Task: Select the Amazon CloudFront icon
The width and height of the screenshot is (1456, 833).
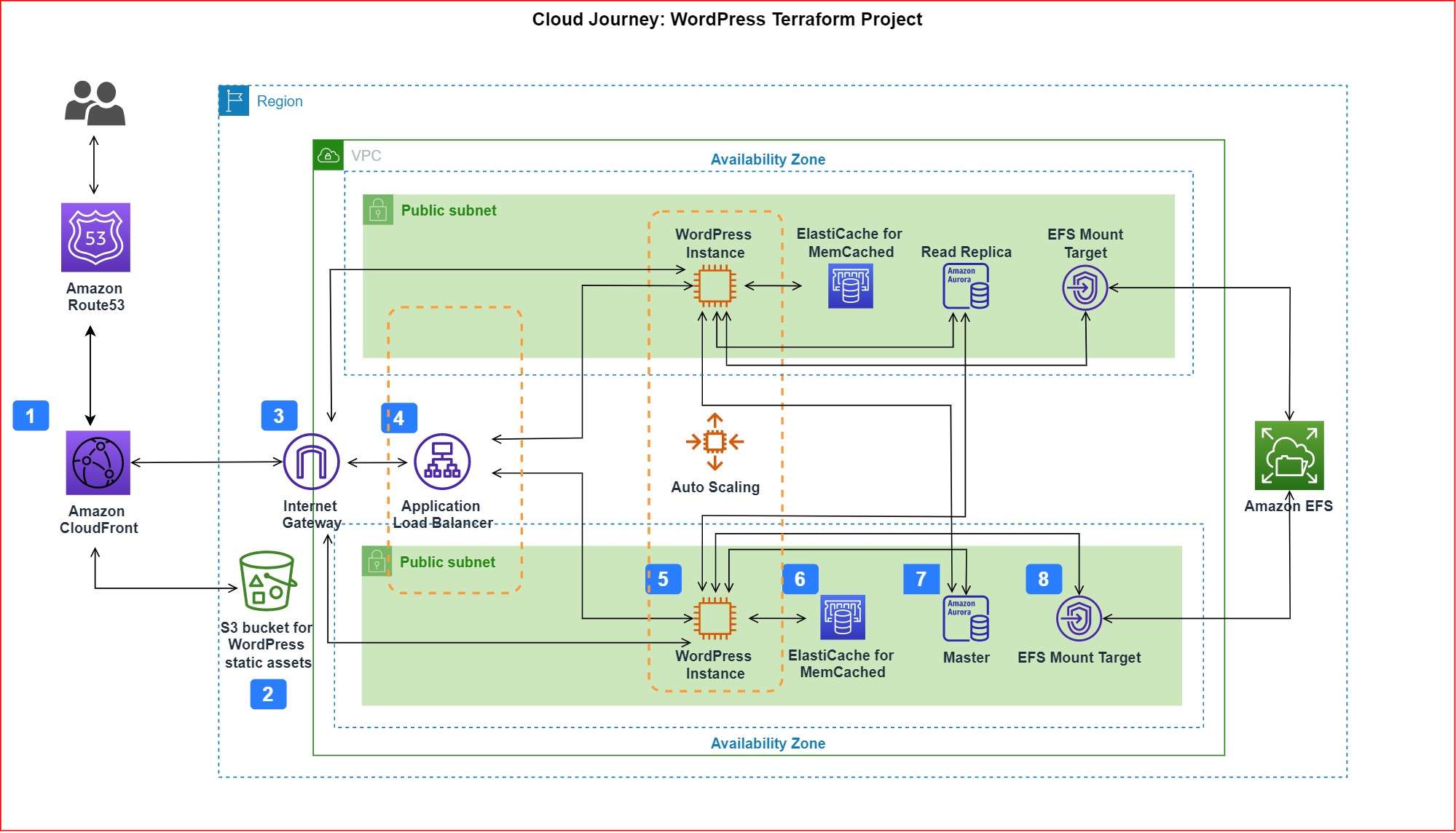Action: click(x=98, y=463)
